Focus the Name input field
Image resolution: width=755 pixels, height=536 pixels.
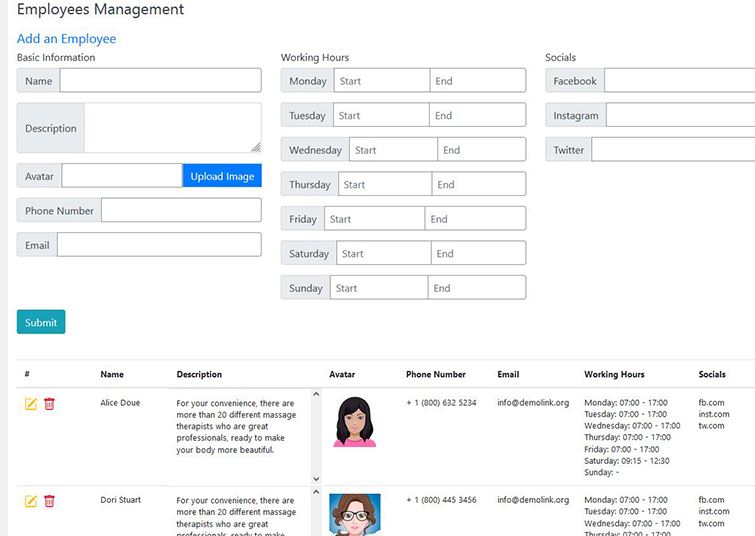(x=160, y=80)
